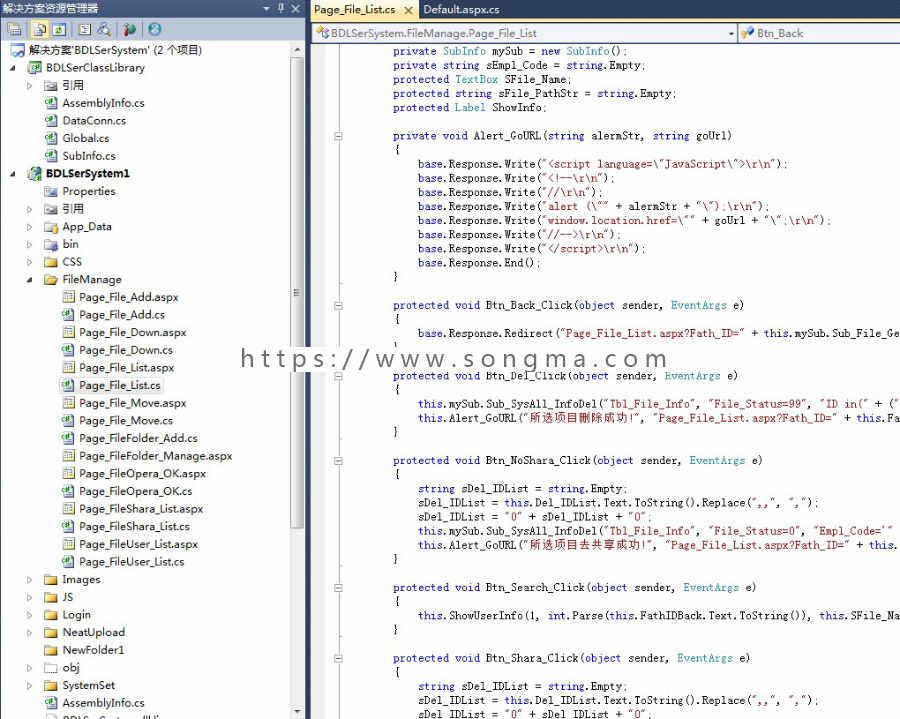Collapse the Btn_Search_Click method outline

tap(338, 588)
